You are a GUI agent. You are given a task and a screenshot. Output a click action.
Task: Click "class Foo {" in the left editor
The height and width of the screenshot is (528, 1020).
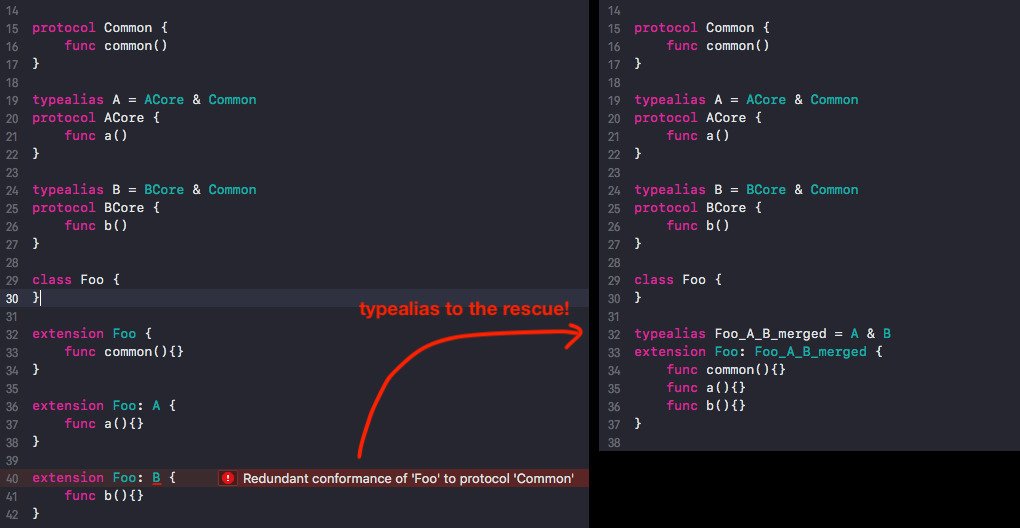click(x=75, y=280)
